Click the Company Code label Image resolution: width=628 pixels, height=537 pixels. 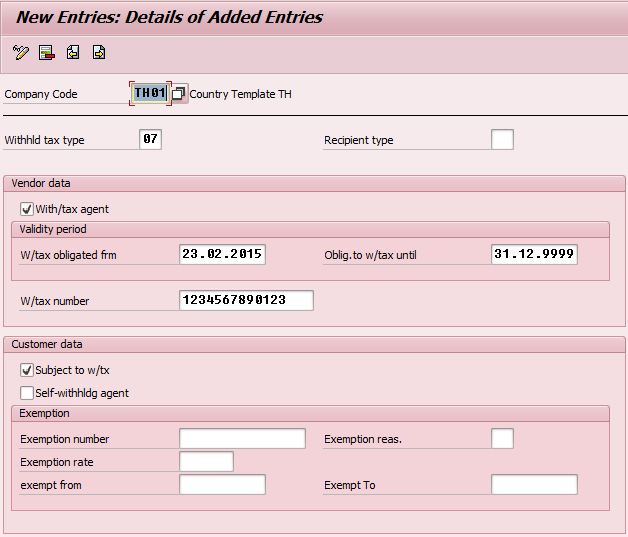coord(41,94)
